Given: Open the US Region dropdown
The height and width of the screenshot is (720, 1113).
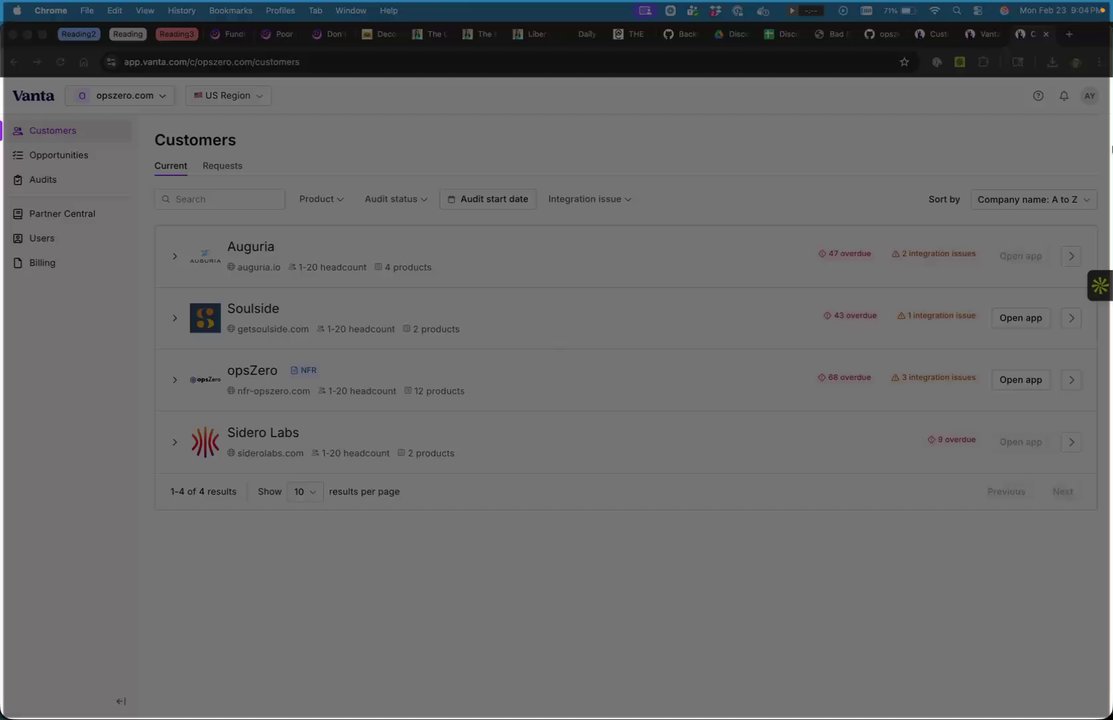Looking at the screenshot, I should [x=228, y=96].
